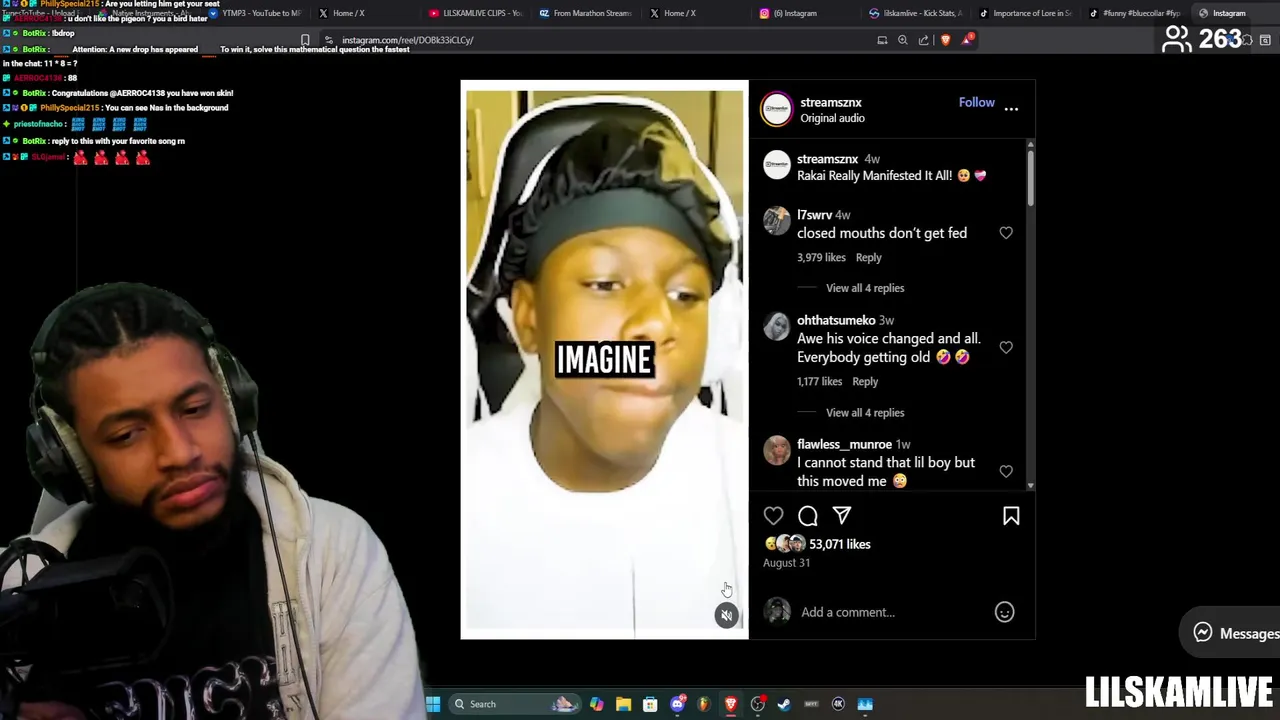Like ohthatsumeko's comment with its heart
1280x720 pixels.
pyautogui.click(x=1006, y=347)
